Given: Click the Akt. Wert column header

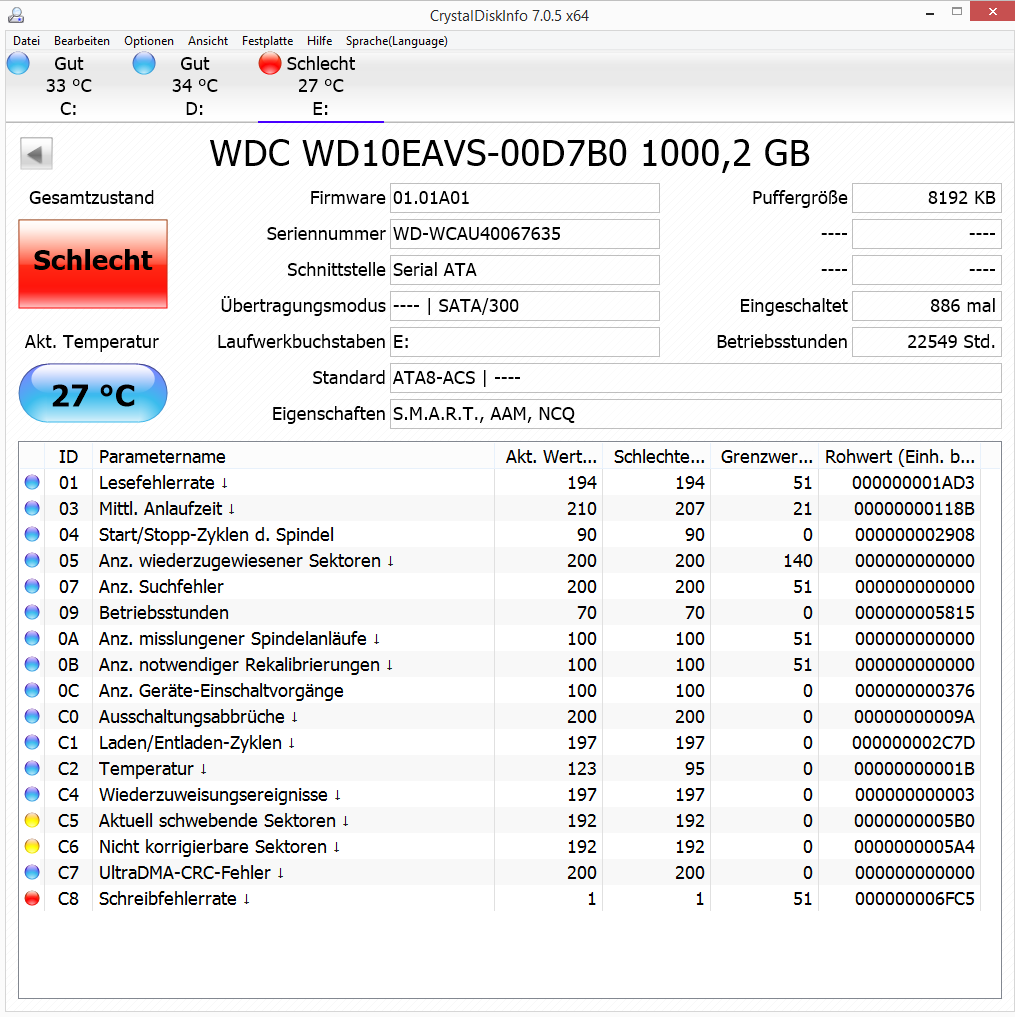Looking at the screenshot, I should click(549, 457).
